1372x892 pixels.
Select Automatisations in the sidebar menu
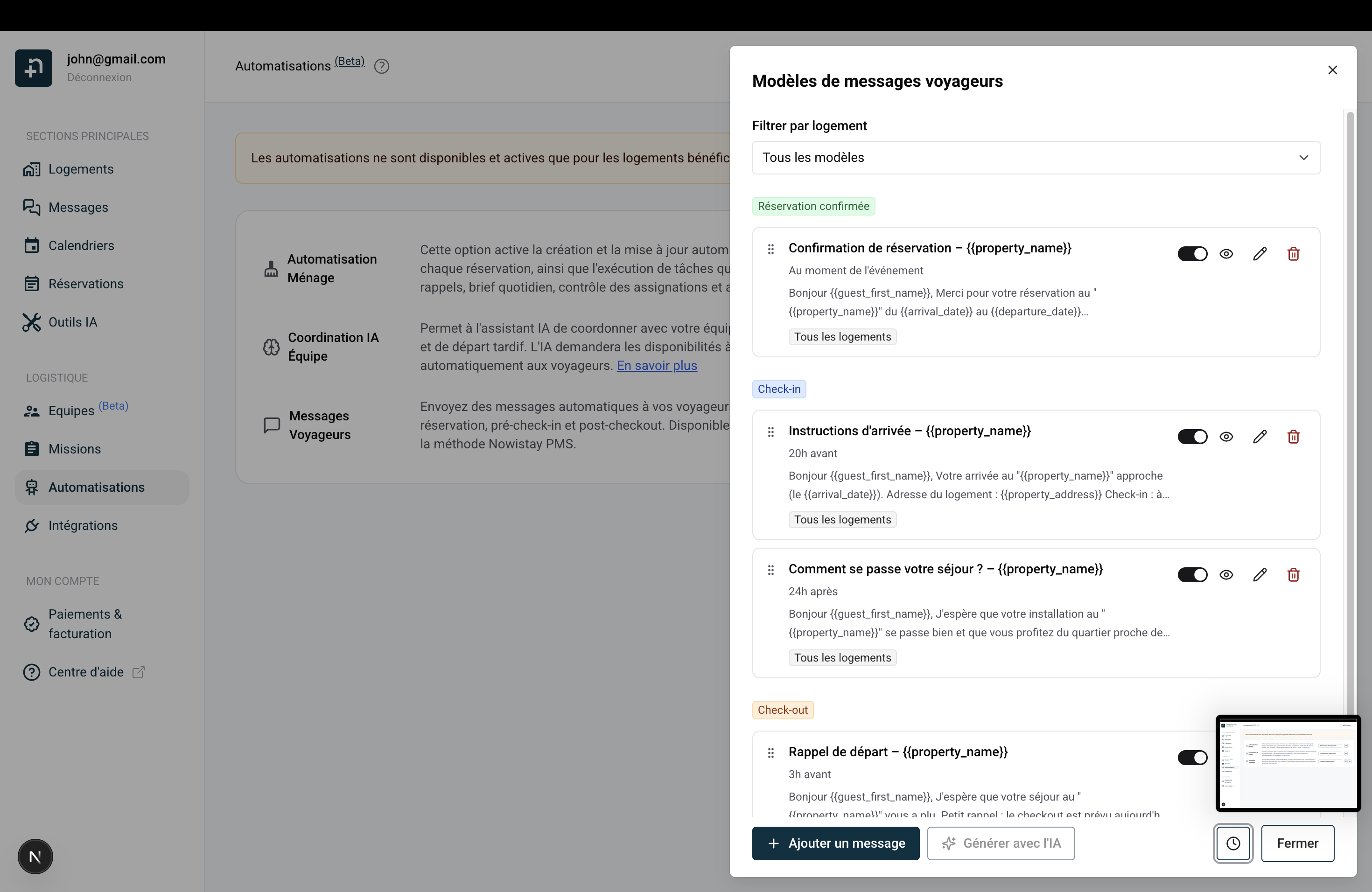[96, 487]
